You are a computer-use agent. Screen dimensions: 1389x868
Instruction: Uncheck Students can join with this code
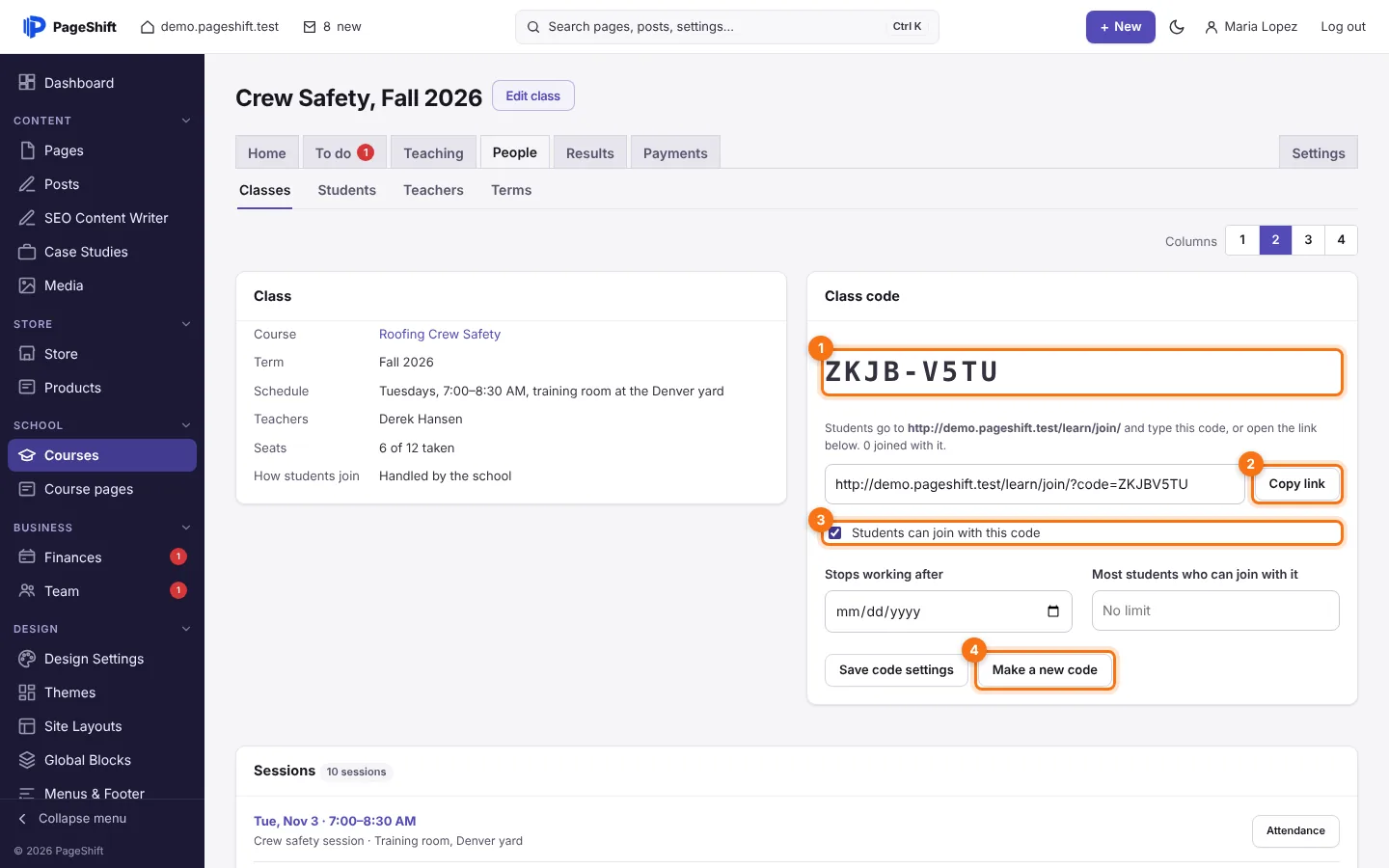(835, 533)
